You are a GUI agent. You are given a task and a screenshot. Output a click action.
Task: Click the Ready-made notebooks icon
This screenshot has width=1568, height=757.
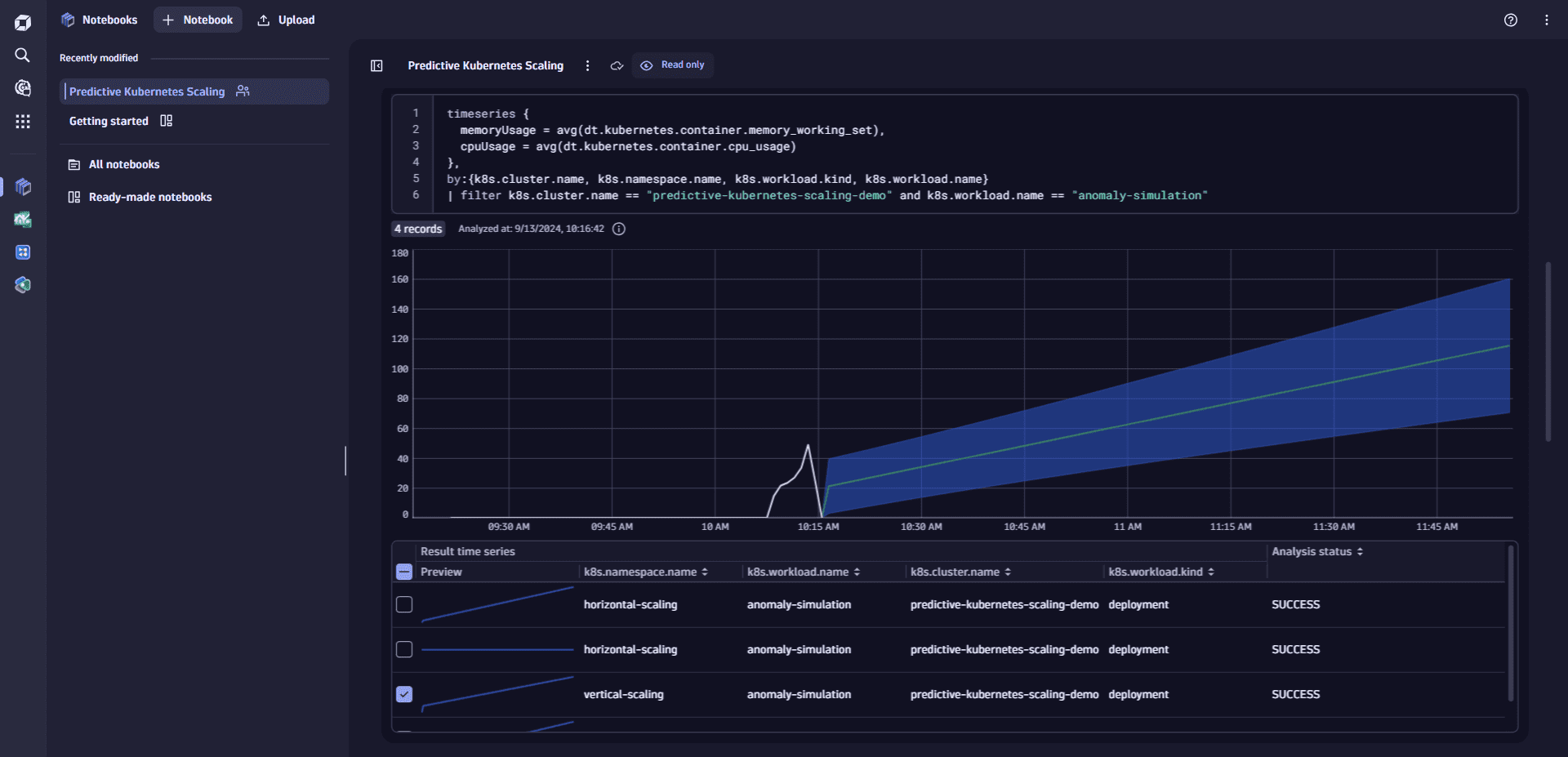point(74,197)
